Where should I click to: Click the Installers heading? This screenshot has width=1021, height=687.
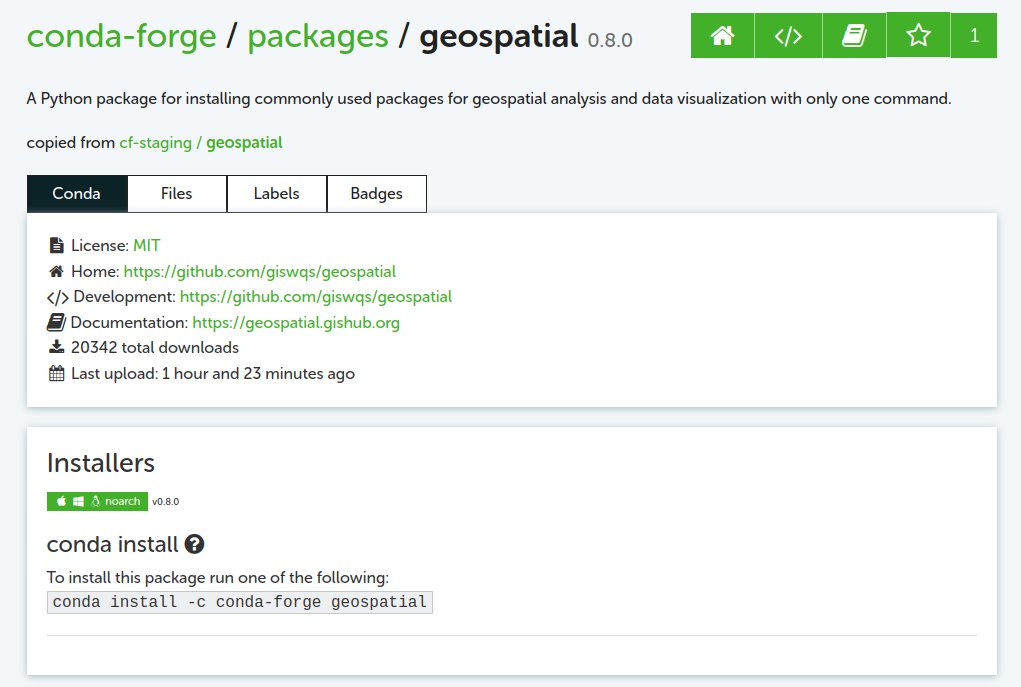coord(101,463)
